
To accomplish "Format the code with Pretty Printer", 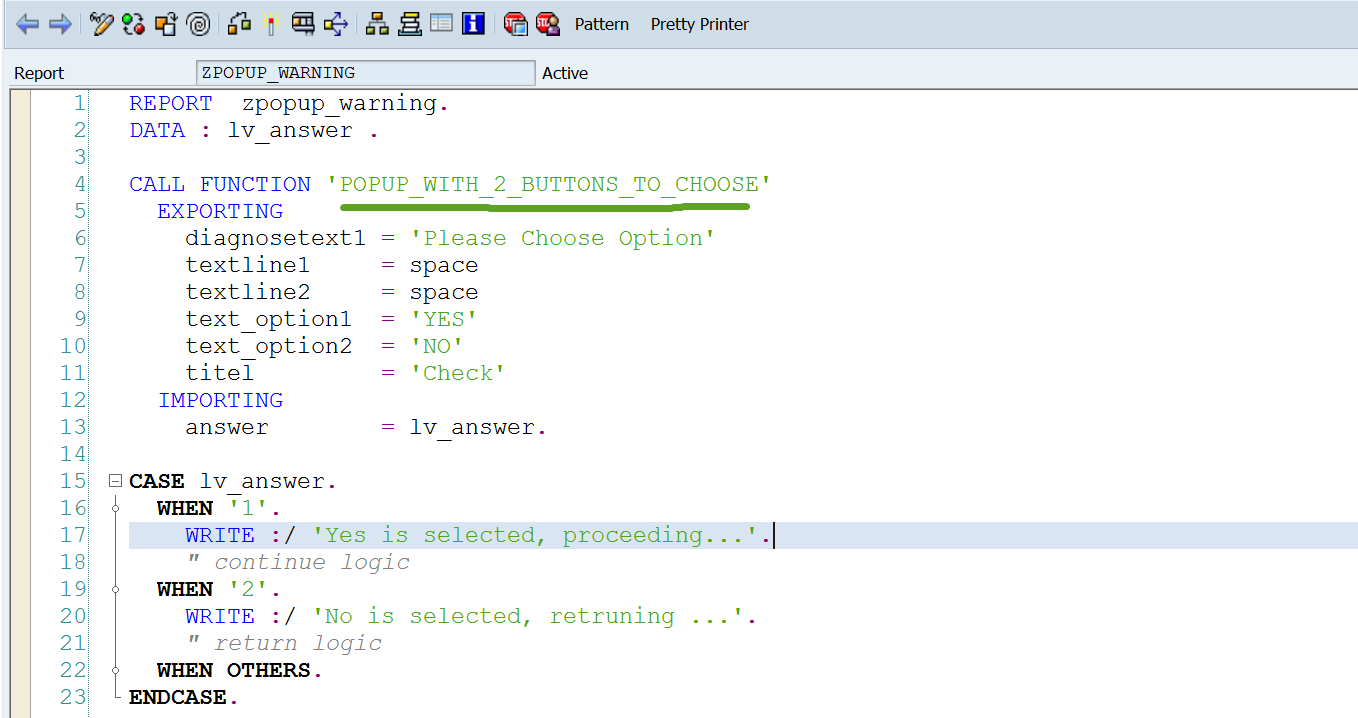I will 699,24.
